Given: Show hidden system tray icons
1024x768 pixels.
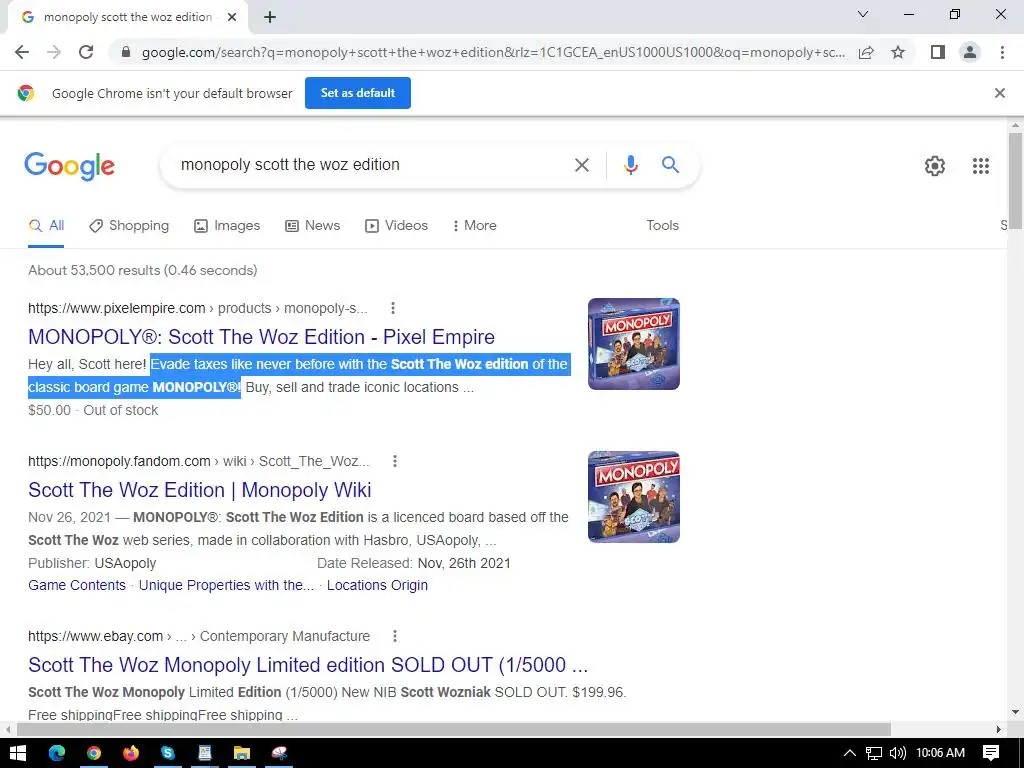Looking at the screenshot, I should tap(850, 753).
